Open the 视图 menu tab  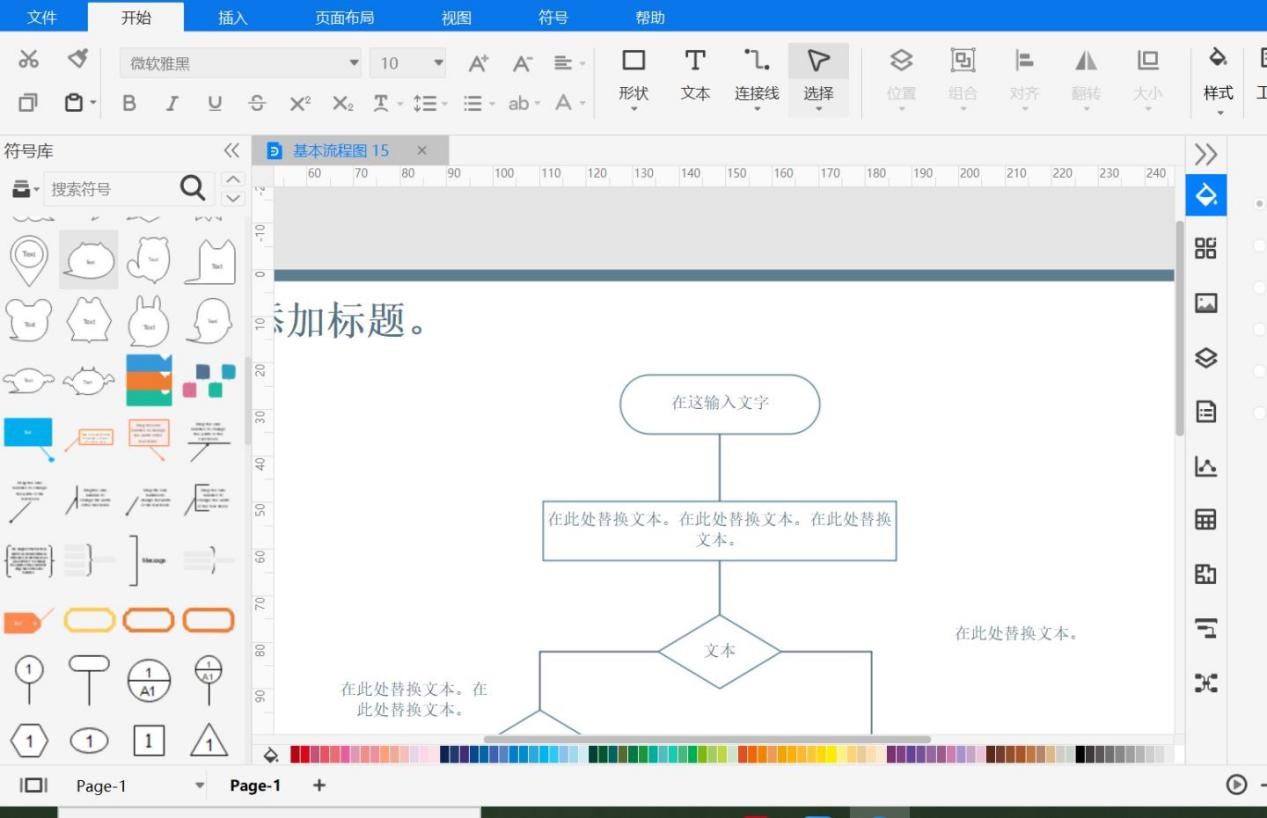[455, 17]
